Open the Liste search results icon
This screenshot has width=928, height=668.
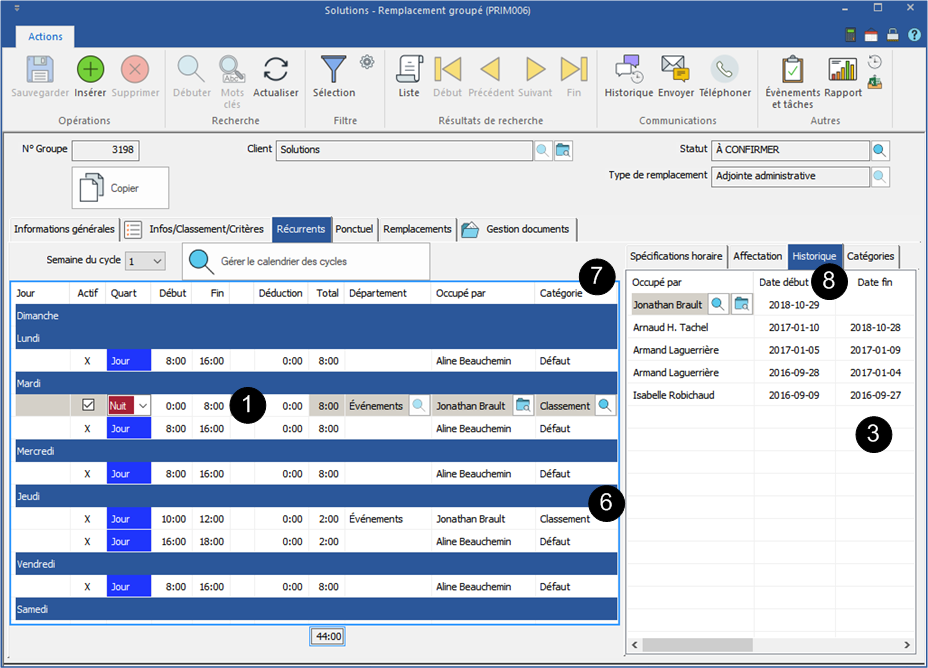coord(409,69)
